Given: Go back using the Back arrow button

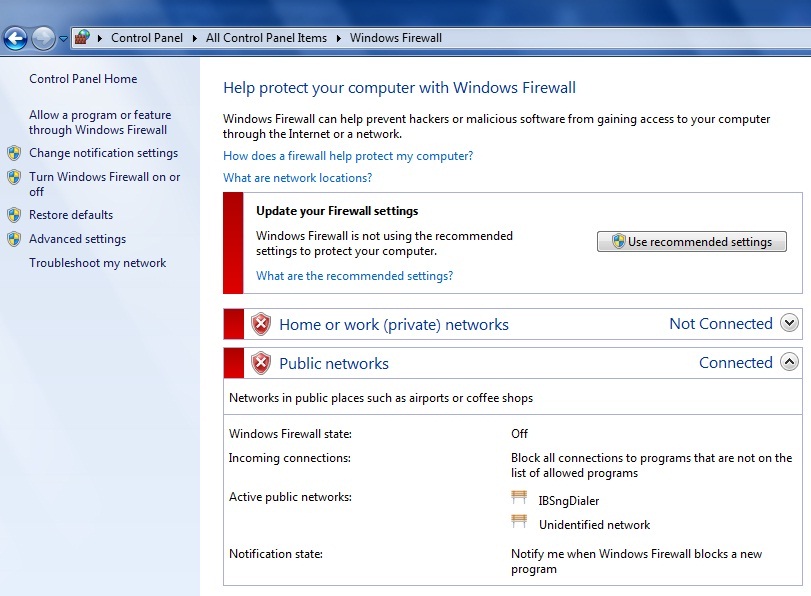Looking at the screenshot, I should point(16,38).
